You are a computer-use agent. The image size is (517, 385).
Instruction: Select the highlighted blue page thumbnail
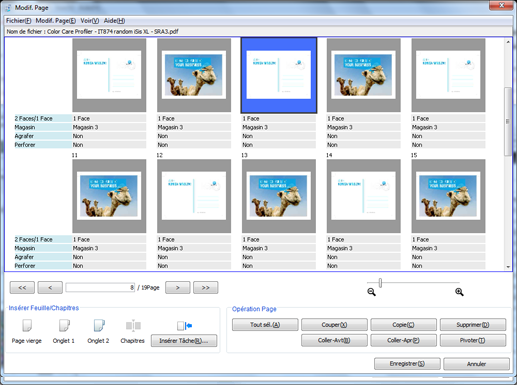click(279, 75)
